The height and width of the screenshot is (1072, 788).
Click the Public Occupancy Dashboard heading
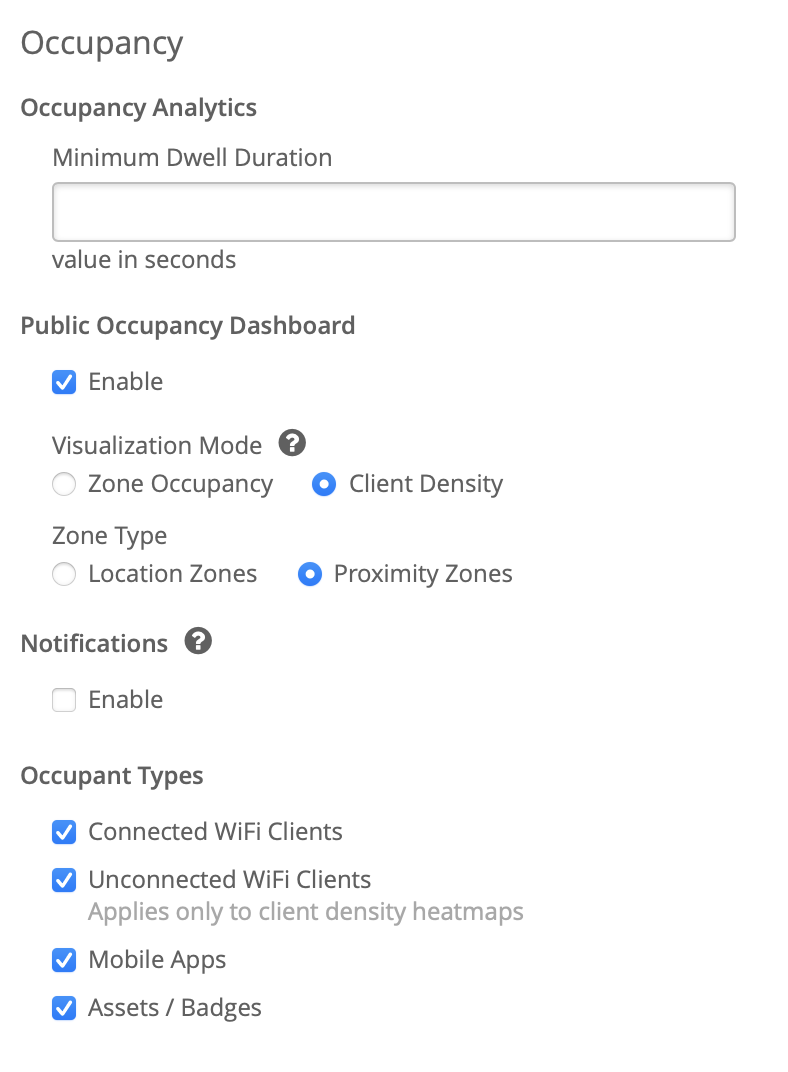tap(187, 326)
